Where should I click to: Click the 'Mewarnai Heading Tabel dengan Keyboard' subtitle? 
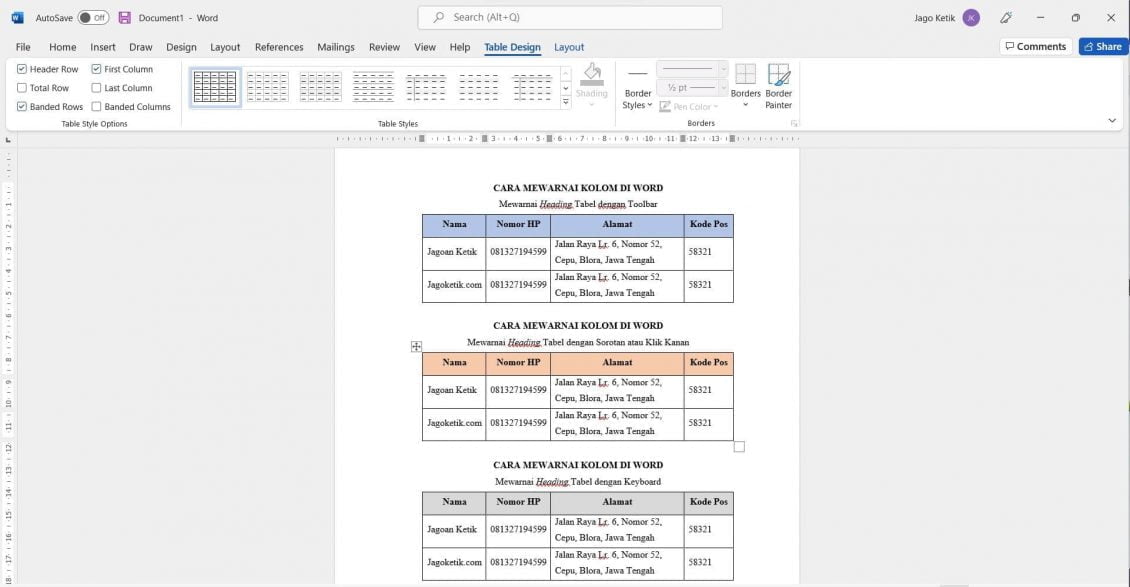(x=578, y=481)
